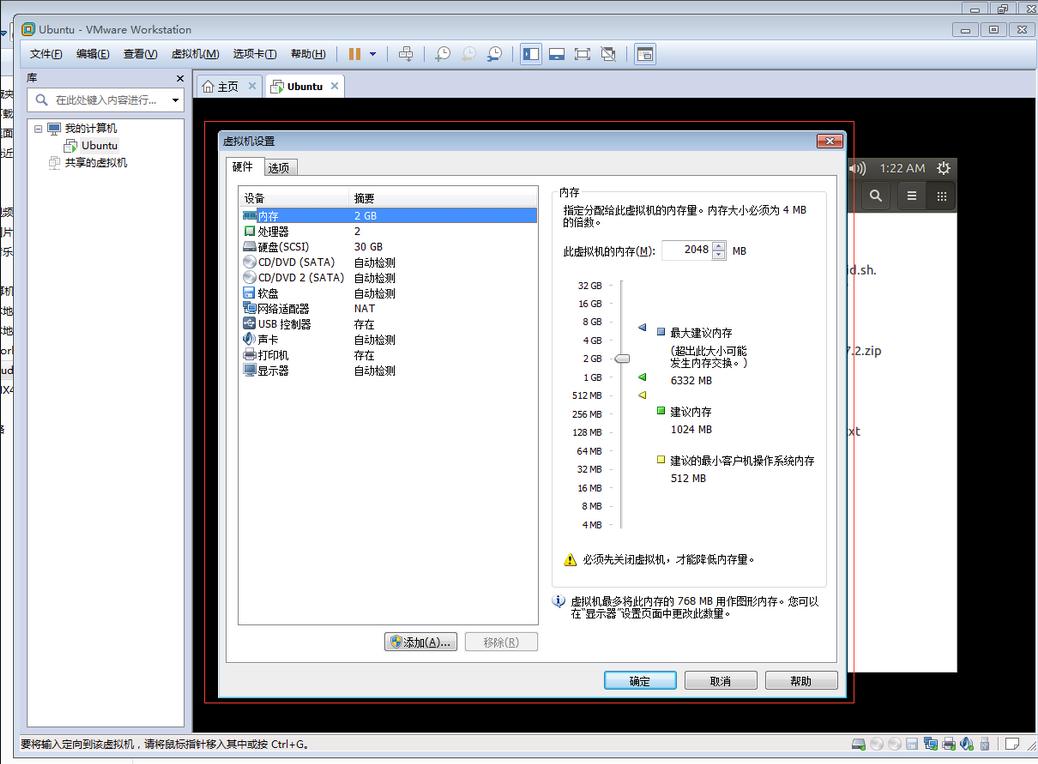Click the memory size input field
Image resolution: width=1038 pixels, height=764 pixels.
point(686,250)
